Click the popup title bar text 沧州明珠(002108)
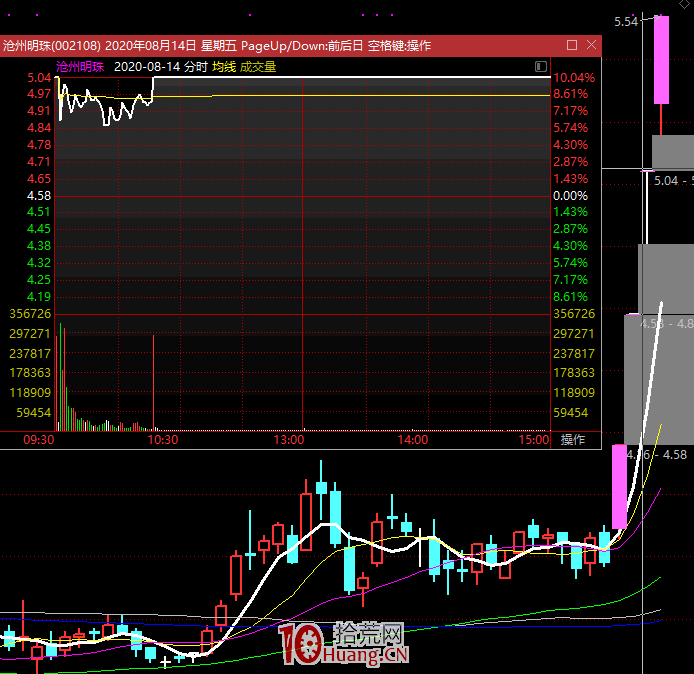Viewport: 694px width, 674px height. [52, 46]
